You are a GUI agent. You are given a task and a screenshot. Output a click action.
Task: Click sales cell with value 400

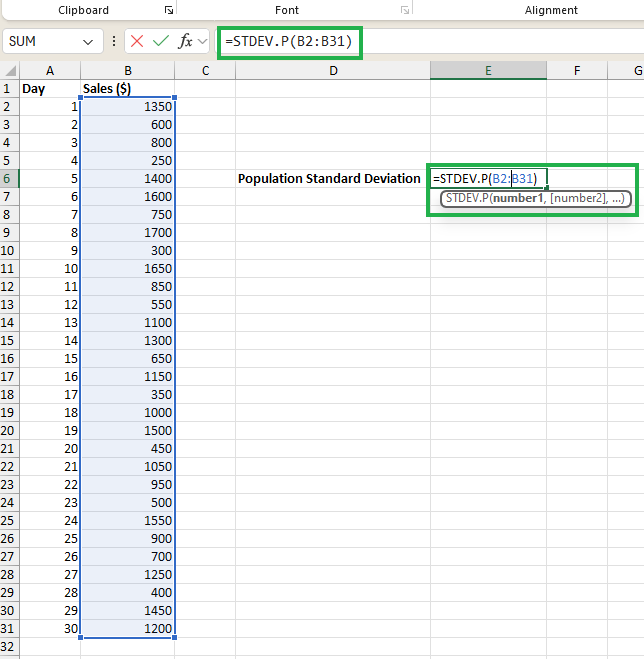[x=128, y=593]
